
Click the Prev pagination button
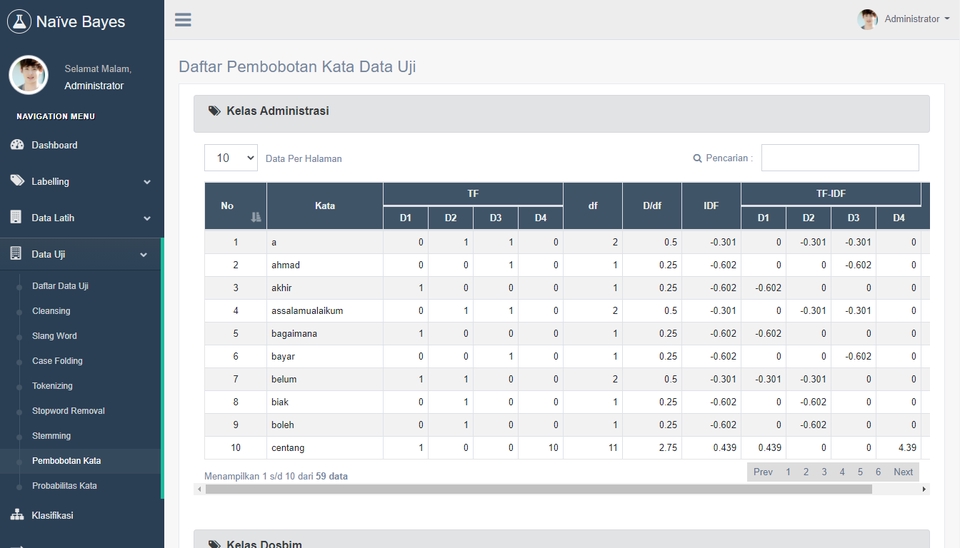click(763, 472)
